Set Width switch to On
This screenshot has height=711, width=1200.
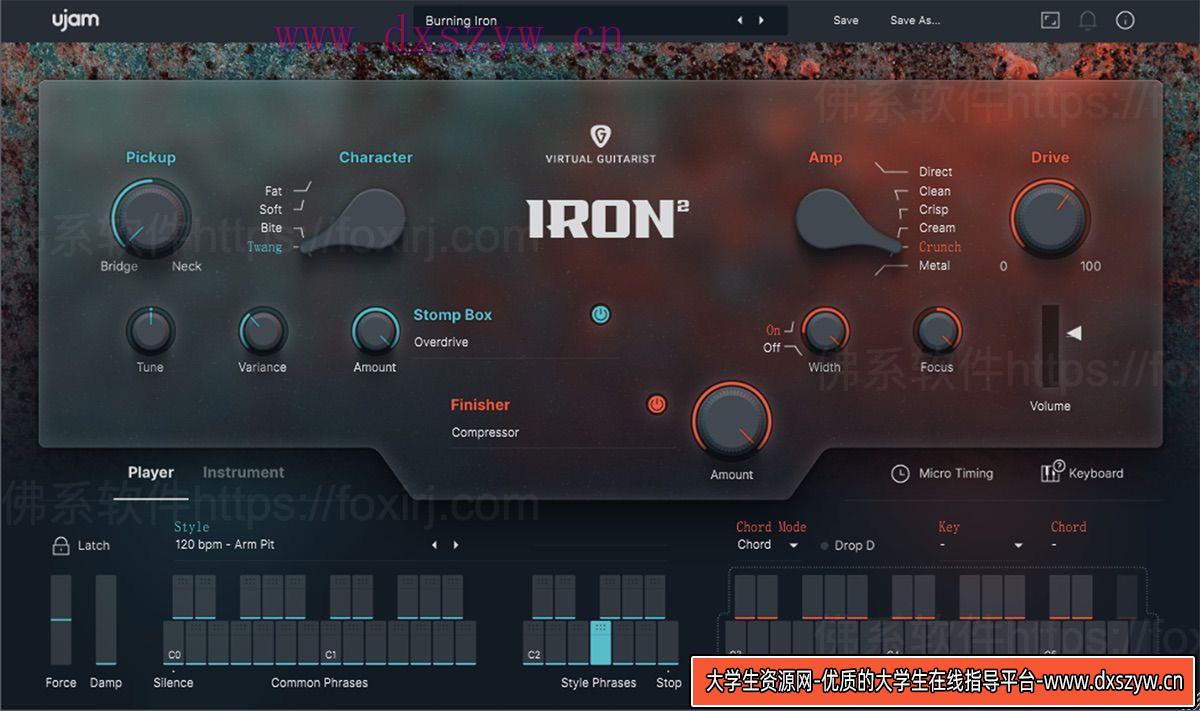774,330
